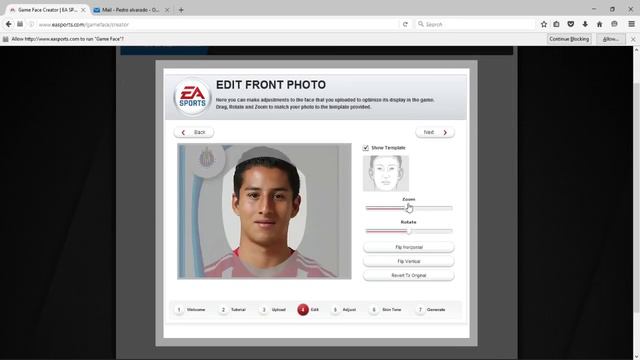Go to step 7 Generate
The height and width of the screenshot is (360, 640).
tap(431, 310)
